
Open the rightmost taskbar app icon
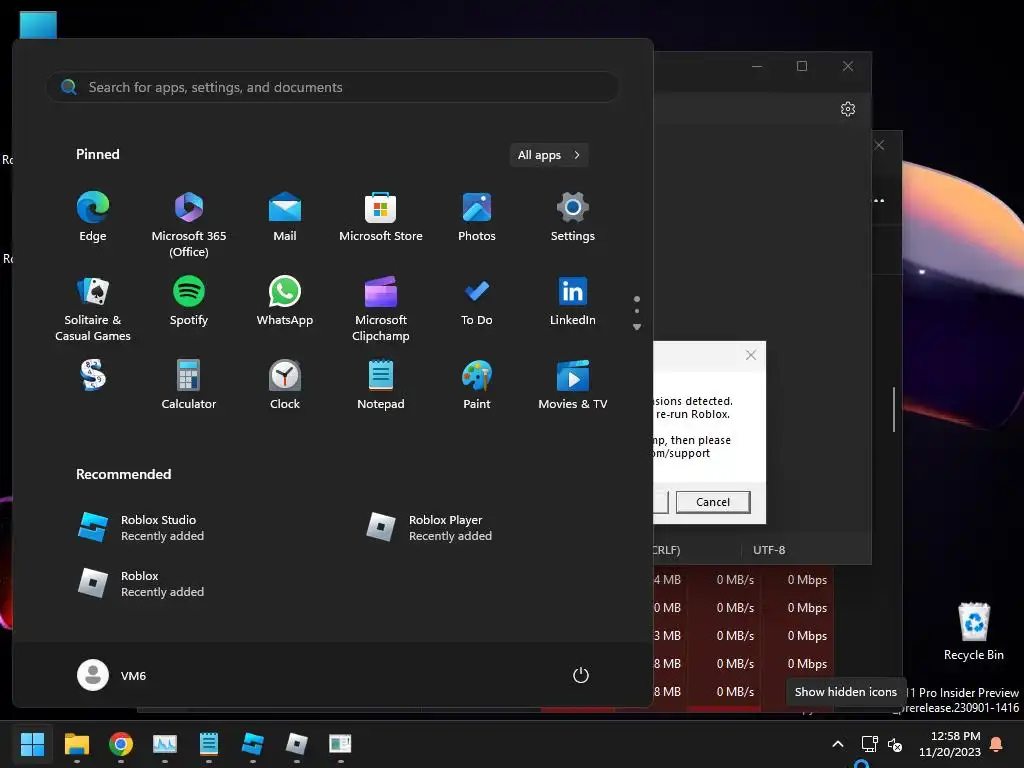(x=340, y=744)
